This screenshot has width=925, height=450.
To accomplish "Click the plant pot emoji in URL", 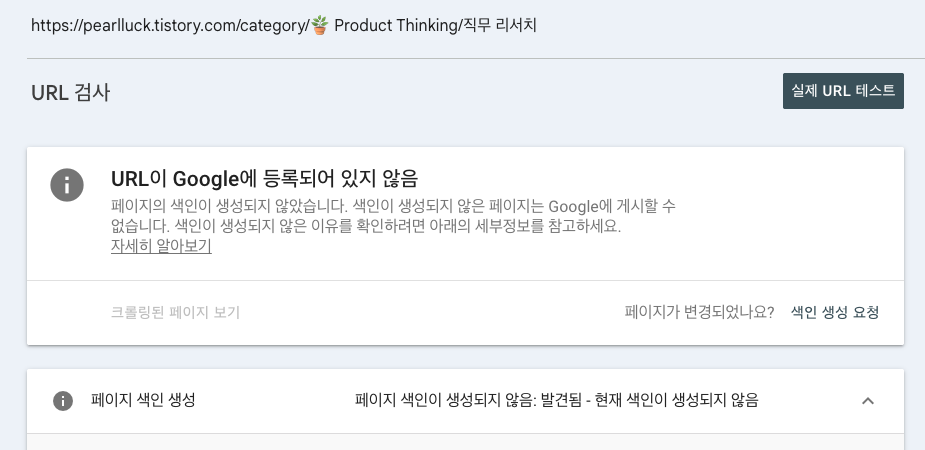I will point(320,25).
